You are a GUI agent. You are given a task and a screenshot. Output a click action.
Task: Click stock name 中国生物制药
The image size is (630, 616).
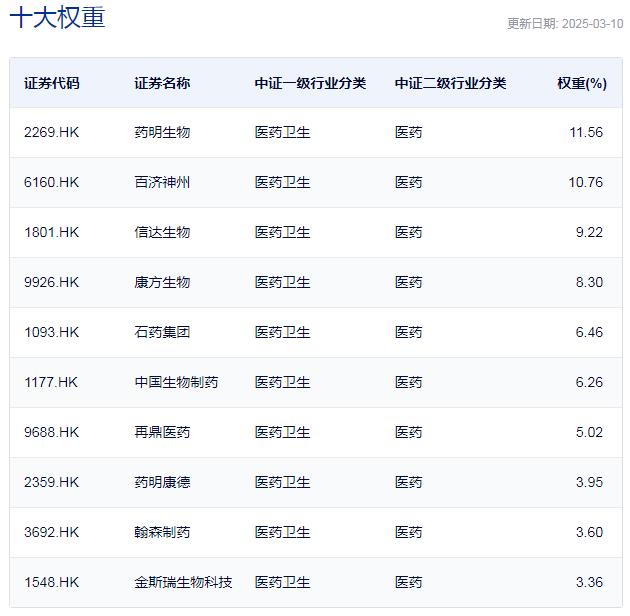[176, 382]
